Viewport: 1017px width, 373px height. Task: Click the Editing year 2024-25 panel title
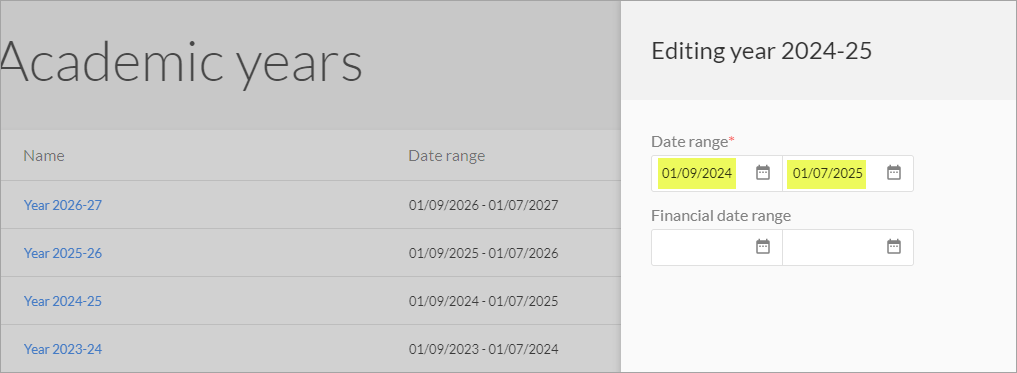(761, 51)
